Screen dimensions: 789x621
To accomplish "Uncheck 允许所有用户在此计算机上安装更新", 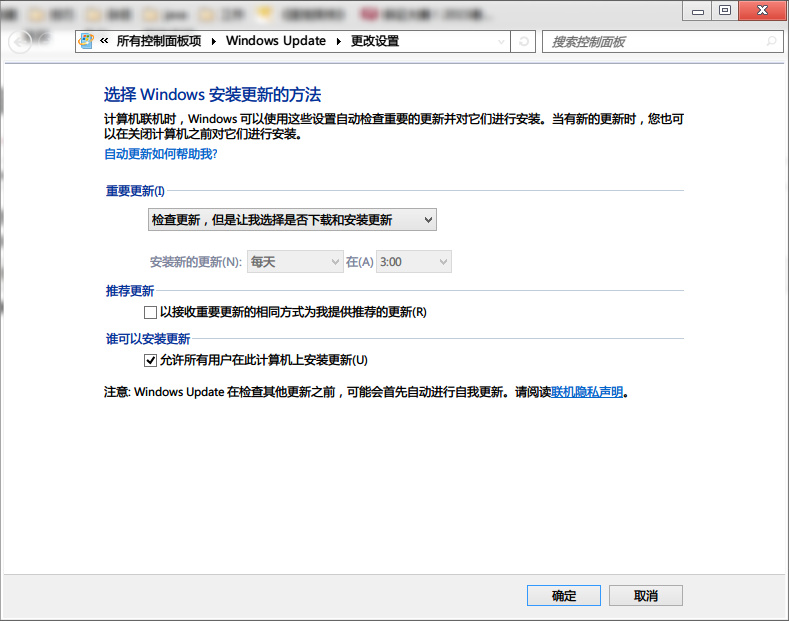I will click(150, 360).
